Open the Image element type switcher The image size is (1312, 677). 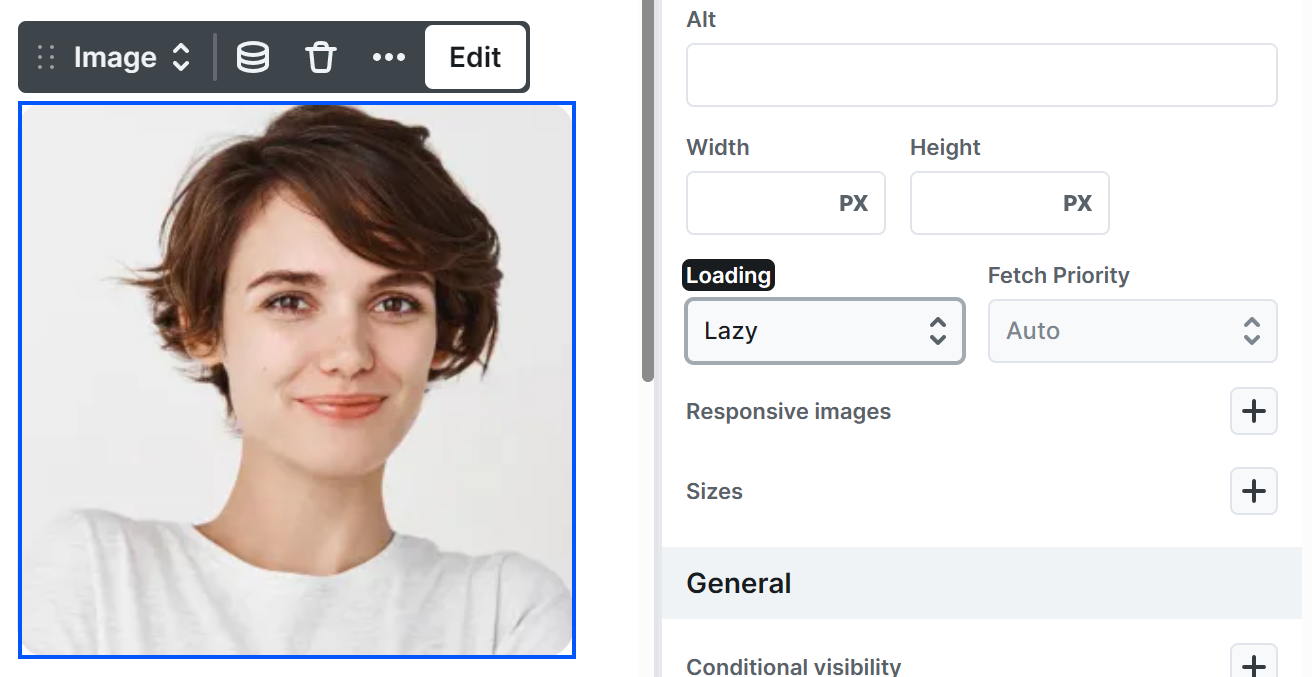[x=131, y=58]
